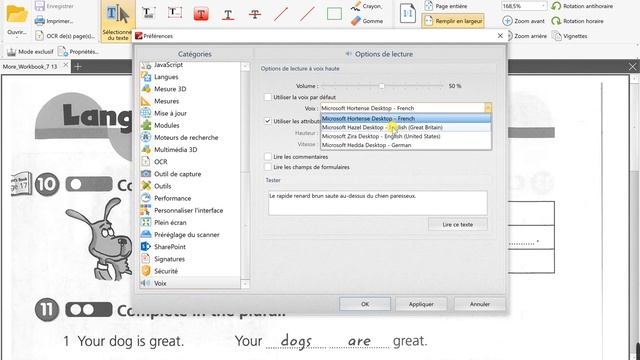Choose Microsoft Hazel Desktop English (Great Britain)
Image resolution: width=640 pixels, height=360 pixels.
coord(406,127)
